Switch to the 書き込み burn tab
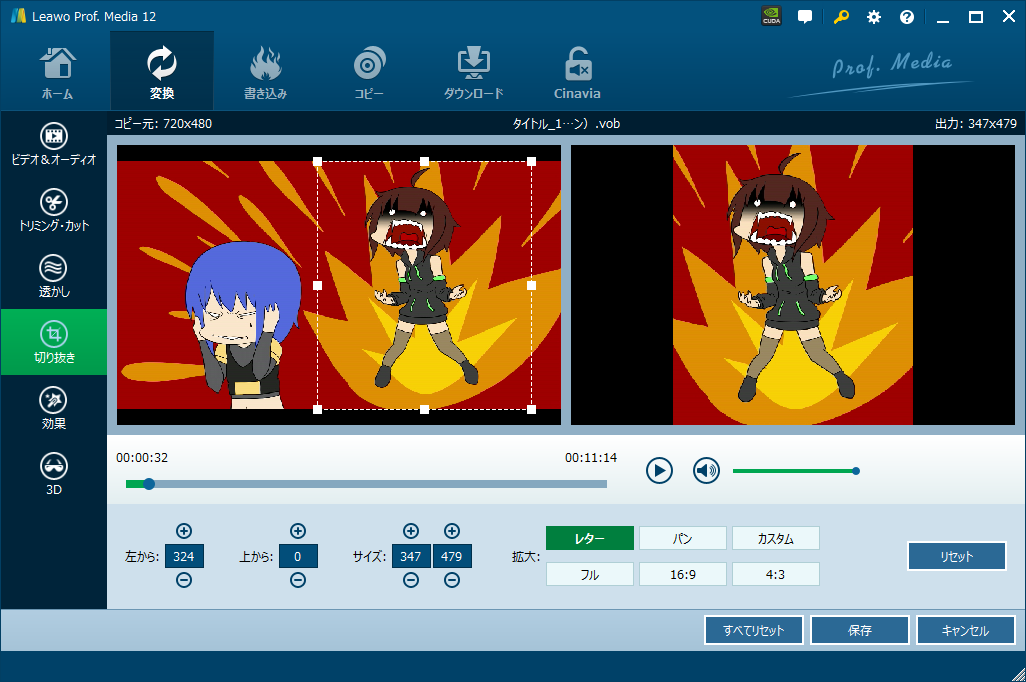Image resolution: width=1026 pixels, height=682 pixels. click(265, 72)
